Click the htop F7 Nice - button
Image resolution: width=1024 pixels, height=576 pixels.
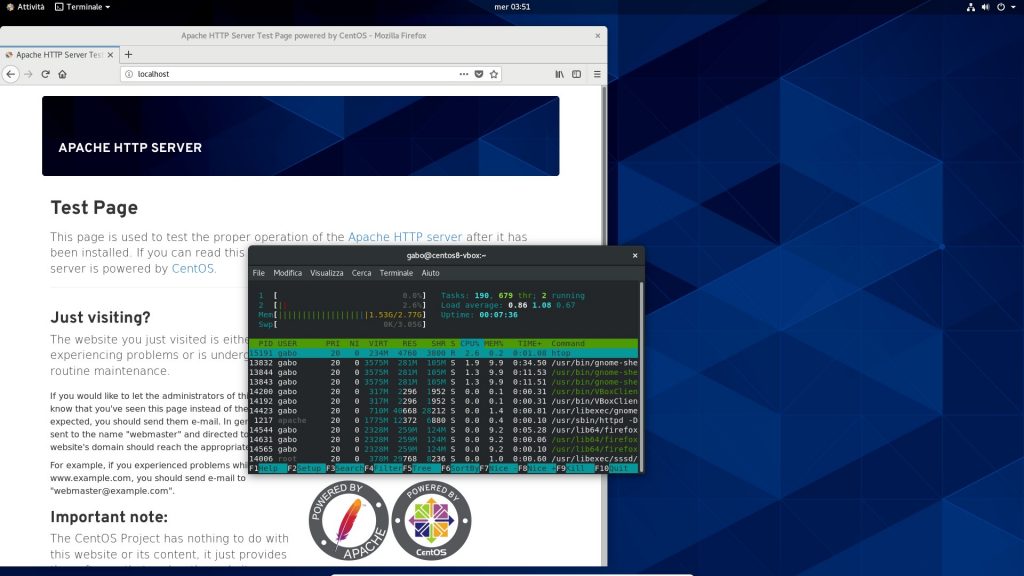tap(498, 468)
